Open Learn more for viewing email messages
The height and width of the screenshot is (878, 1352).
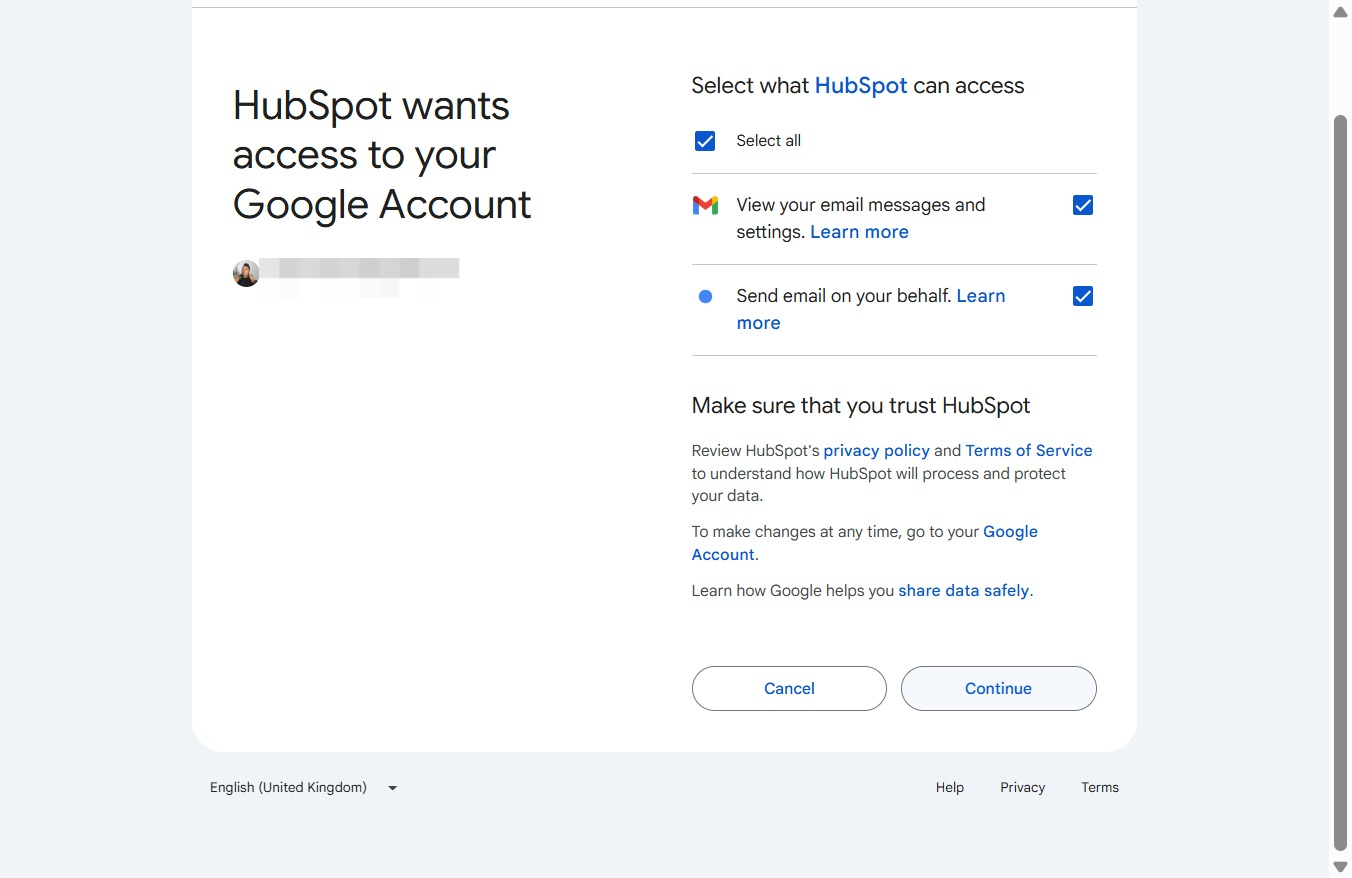click(x=859, y=232)
